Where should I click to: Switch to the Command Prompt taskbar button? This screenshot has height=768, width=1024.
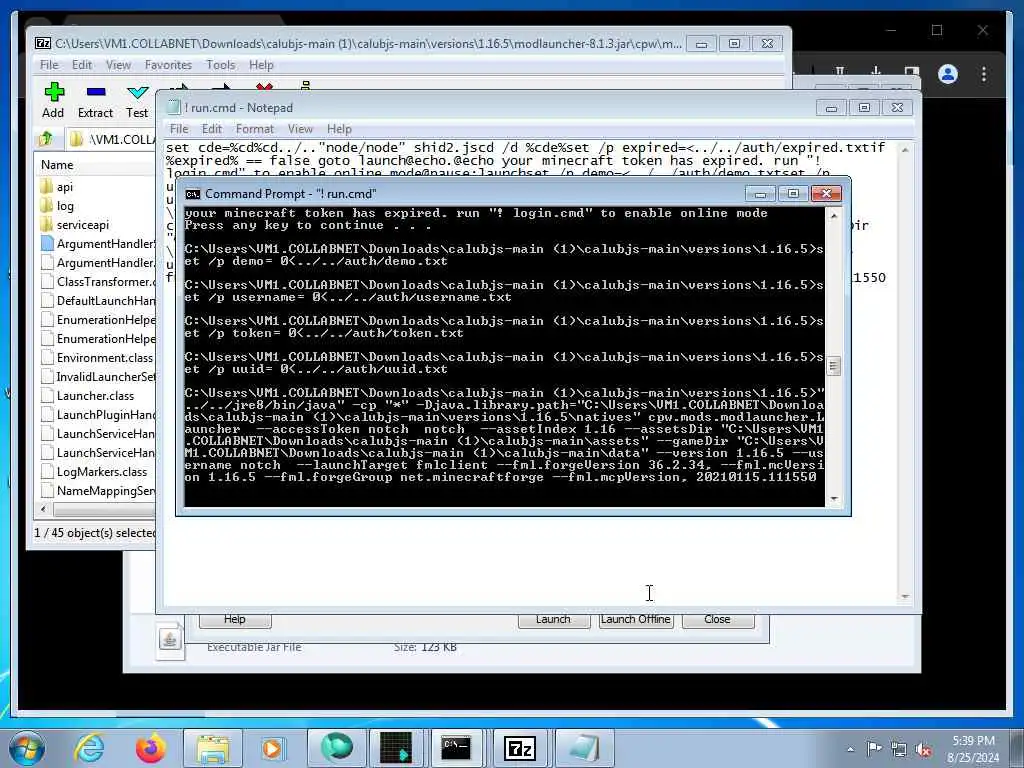(456, 748)
